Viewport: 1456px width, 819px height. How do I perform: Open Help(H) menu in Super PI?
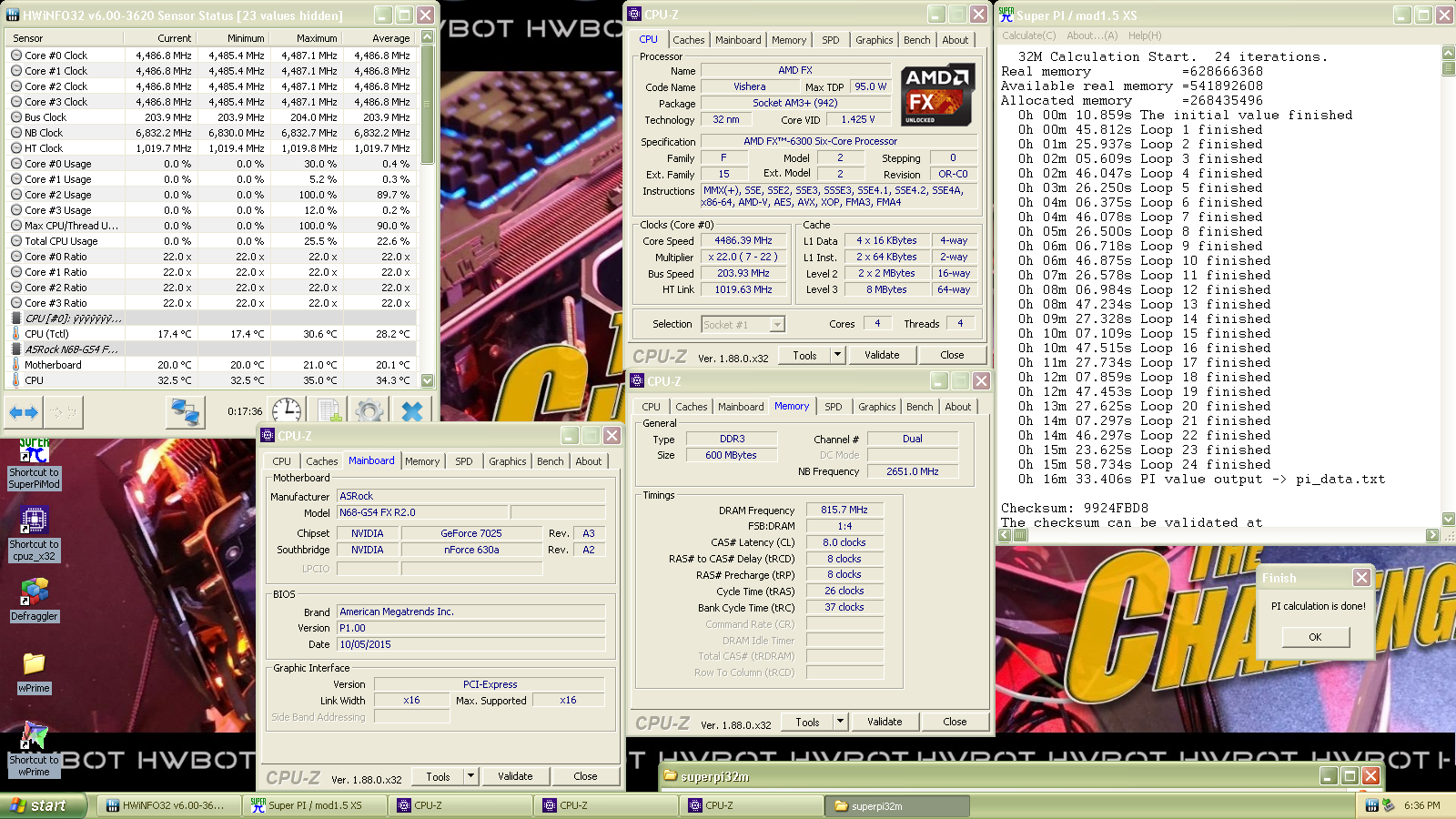click(1145, 35)
